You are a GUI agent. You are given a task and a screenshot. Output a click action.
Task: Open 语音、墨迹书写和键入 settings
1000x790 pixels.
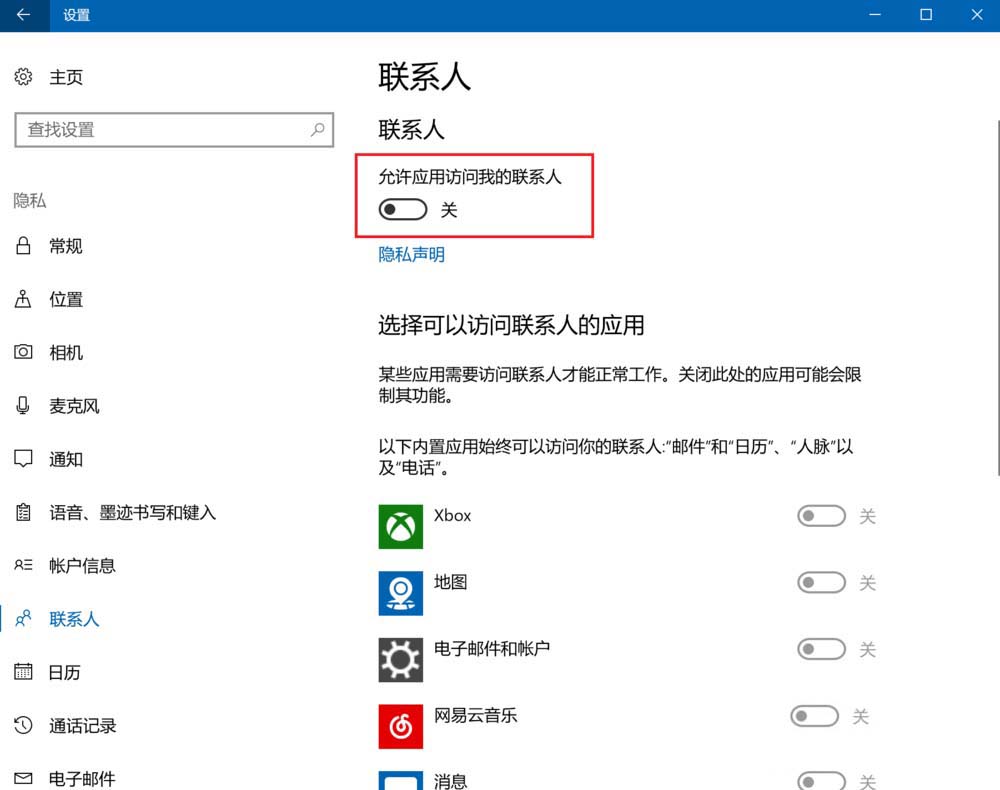[132, 513]
